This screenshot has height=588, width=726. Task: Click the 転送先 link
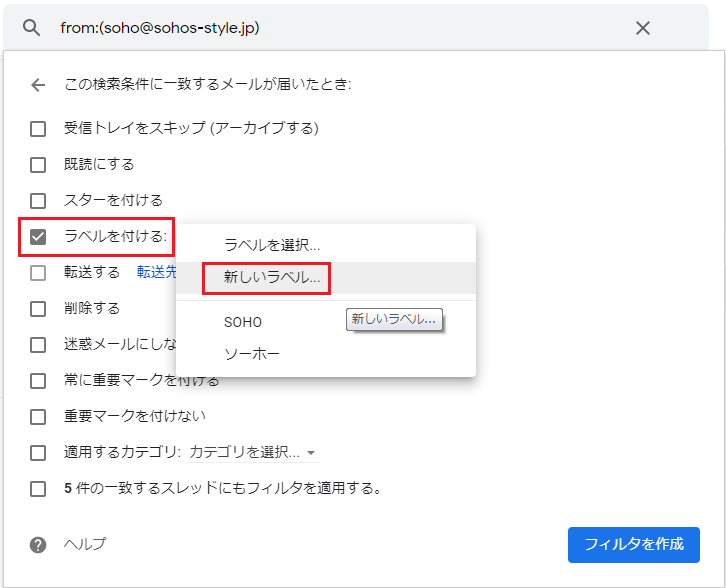click(x=156, y=272)
